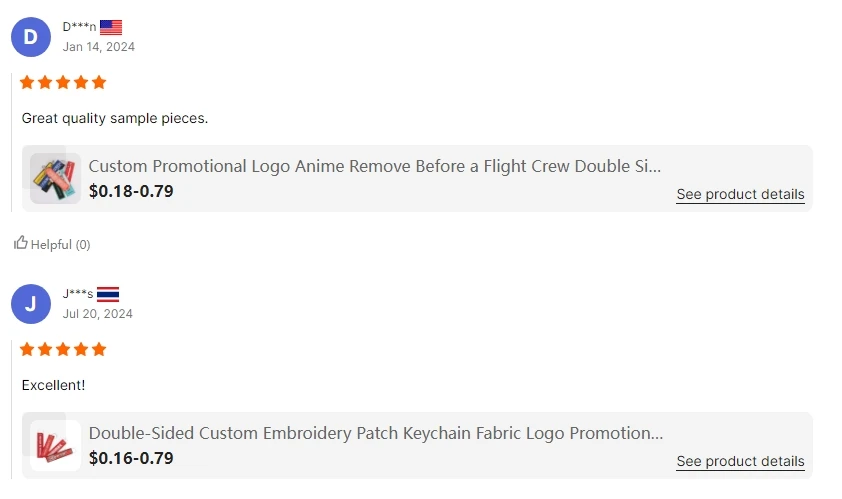Click the US flag beside D***n
The width and height of the screenshot is (842, 499).
tap(111, 27)
